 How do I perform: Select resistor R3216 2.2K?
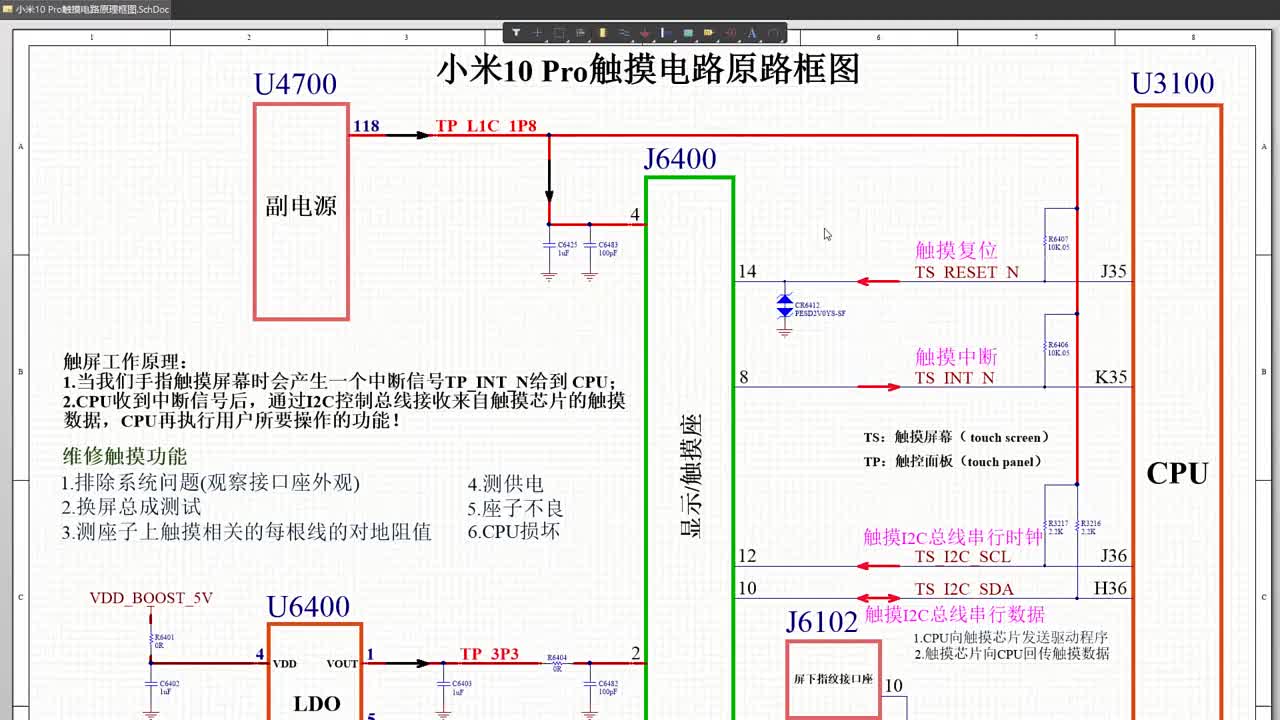point(1088,526)
